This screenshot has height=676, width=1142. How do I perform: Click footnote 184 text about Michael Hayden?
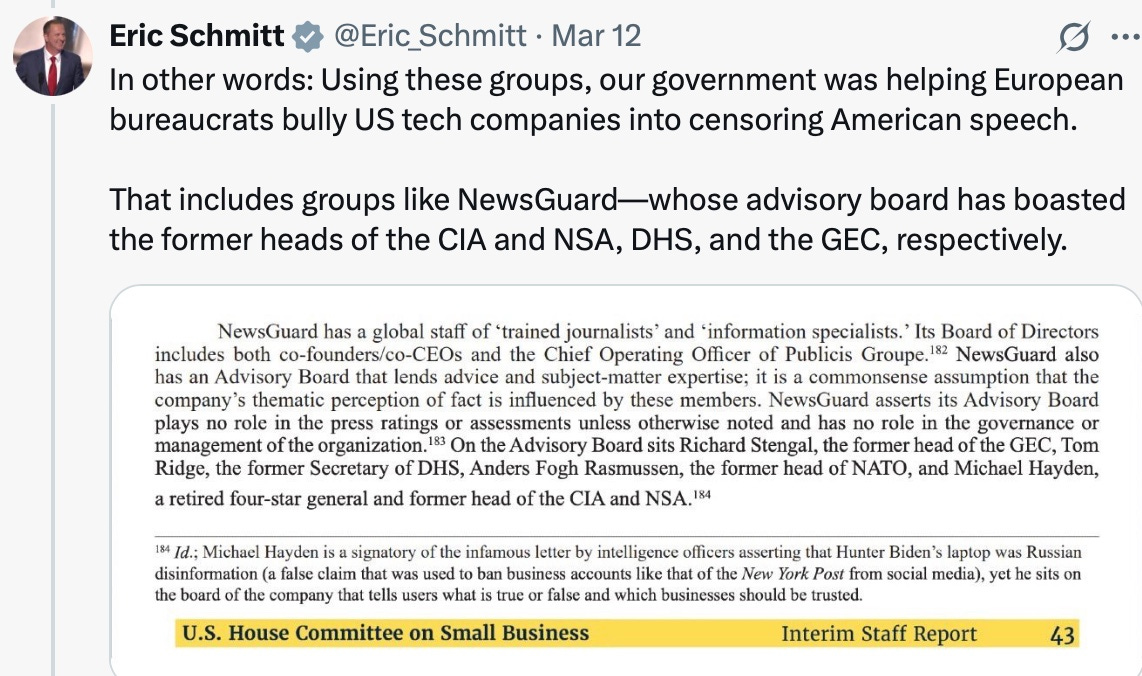(618, 573)
